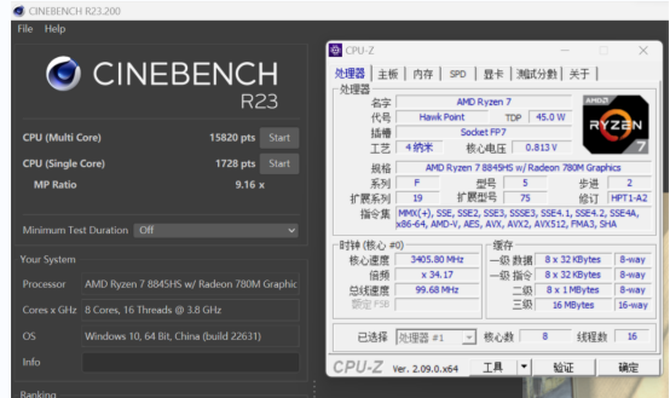Screen dimensions: 670x398
Task: Click the core speed 3405.80 MHz value
Action: coord(437,259)
